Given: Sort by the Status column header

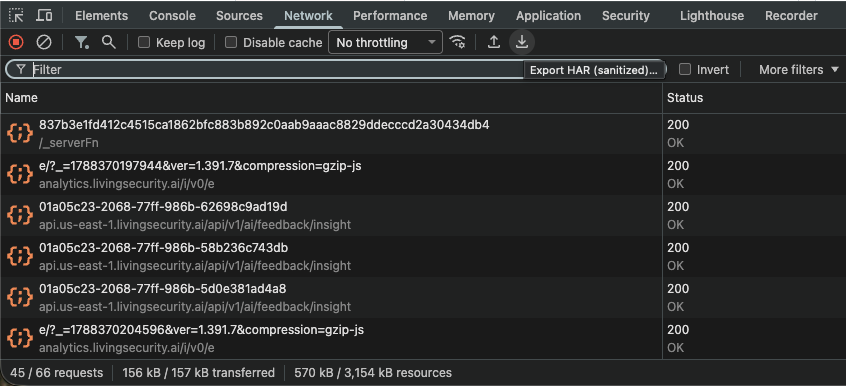Looking at the screenshot, I should (x=754, y=98).
